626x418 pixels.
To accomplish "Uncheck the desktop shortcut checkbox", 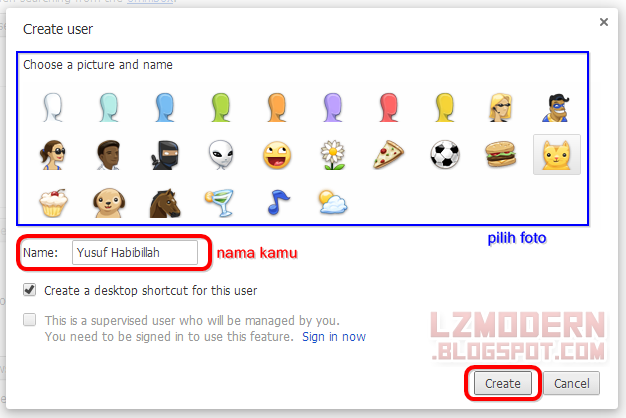I will (x=30, y=289).
